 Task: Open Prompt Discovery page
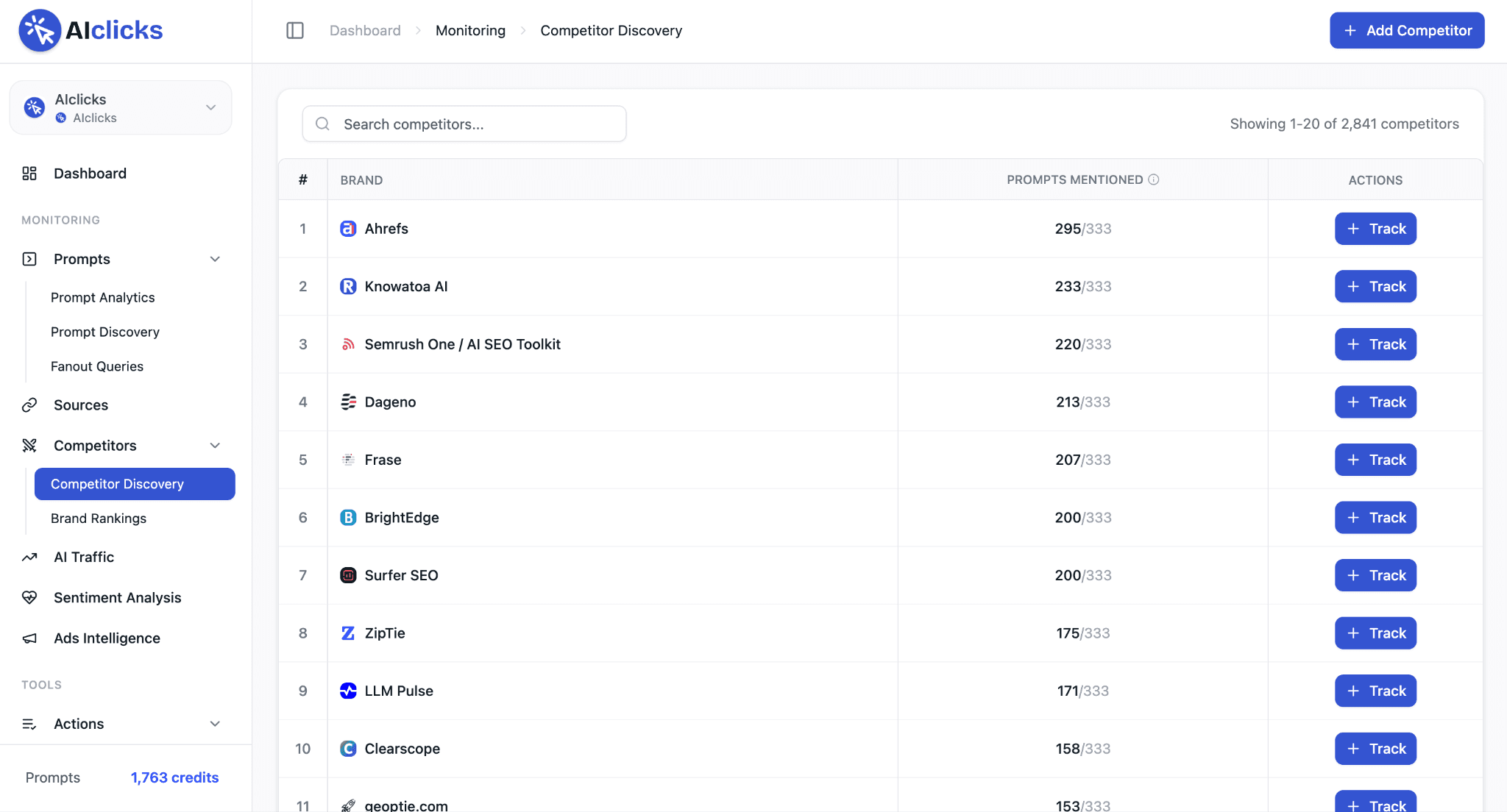[105, 332]
